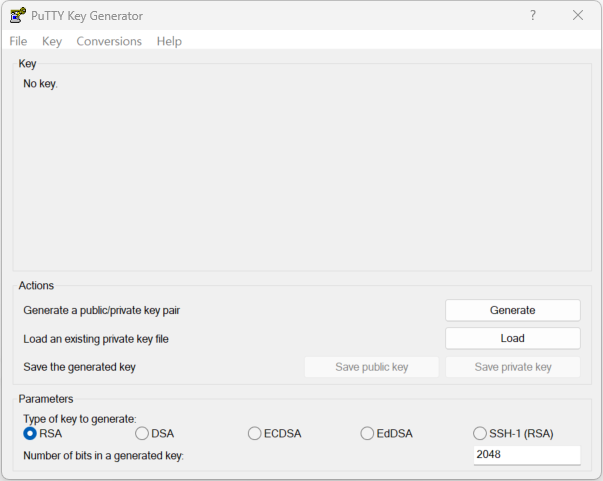Image resolution: width=603 pixels, height=481 pixels.
Task: Click the question mark help button
Action: (533, 15)
